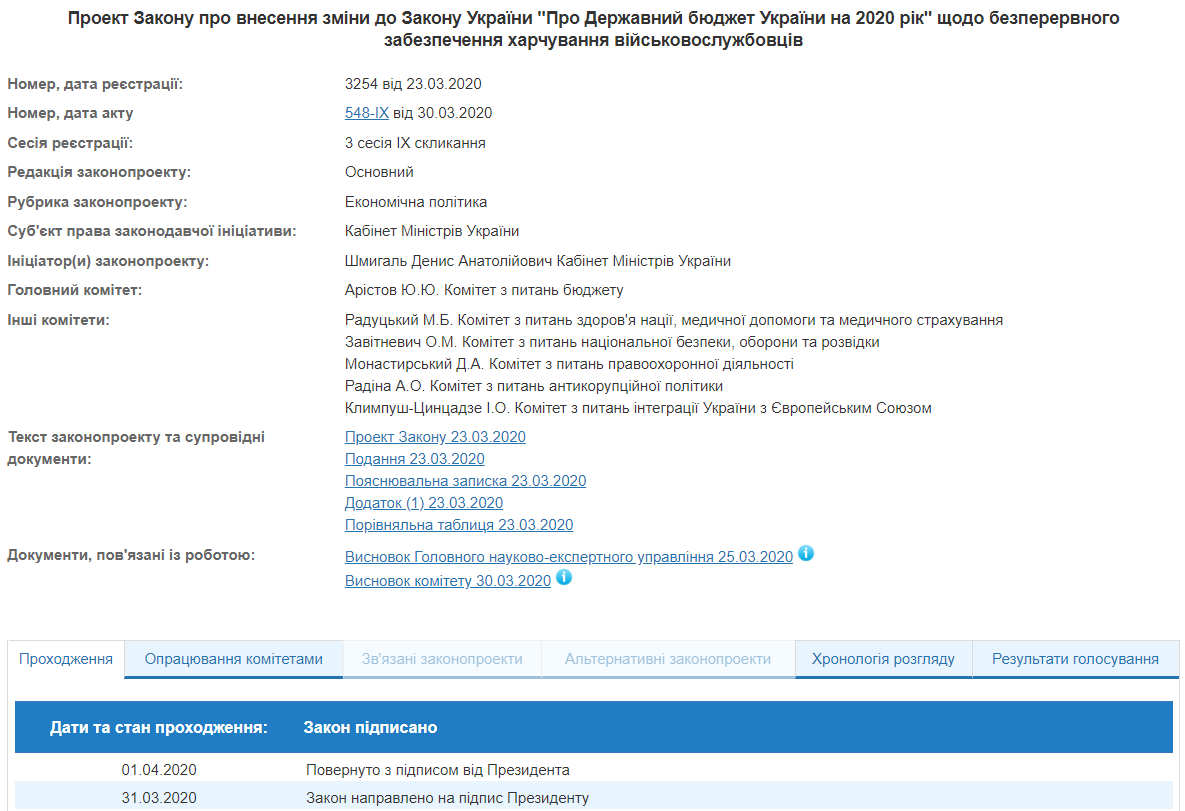
Task: Open Висновок комітету 30.03.2020 link
Action: point(448,581)
